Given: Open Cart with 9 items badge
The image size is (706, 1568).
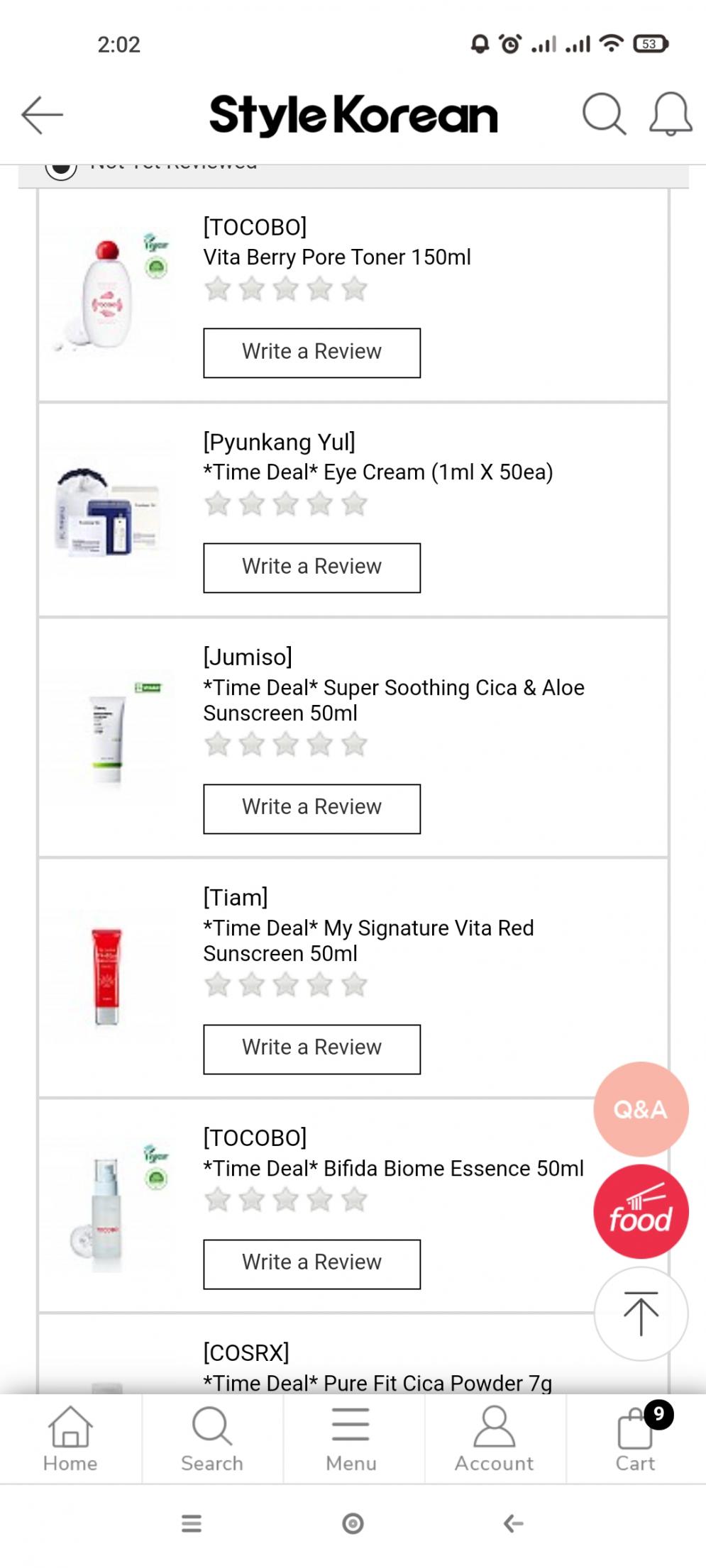Looking at the screenshot, I should point(636,1440).
